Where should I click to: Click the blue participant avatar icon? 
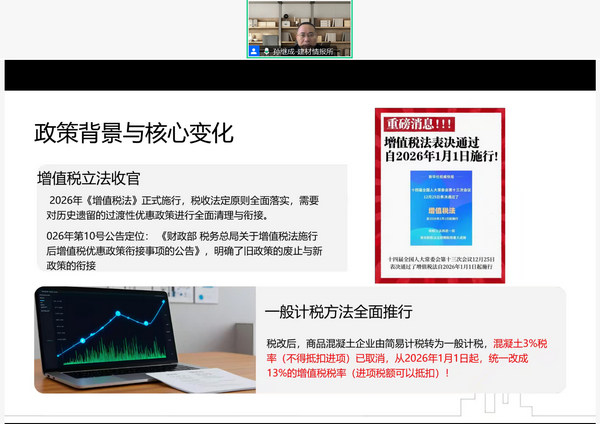coord(255,50)
